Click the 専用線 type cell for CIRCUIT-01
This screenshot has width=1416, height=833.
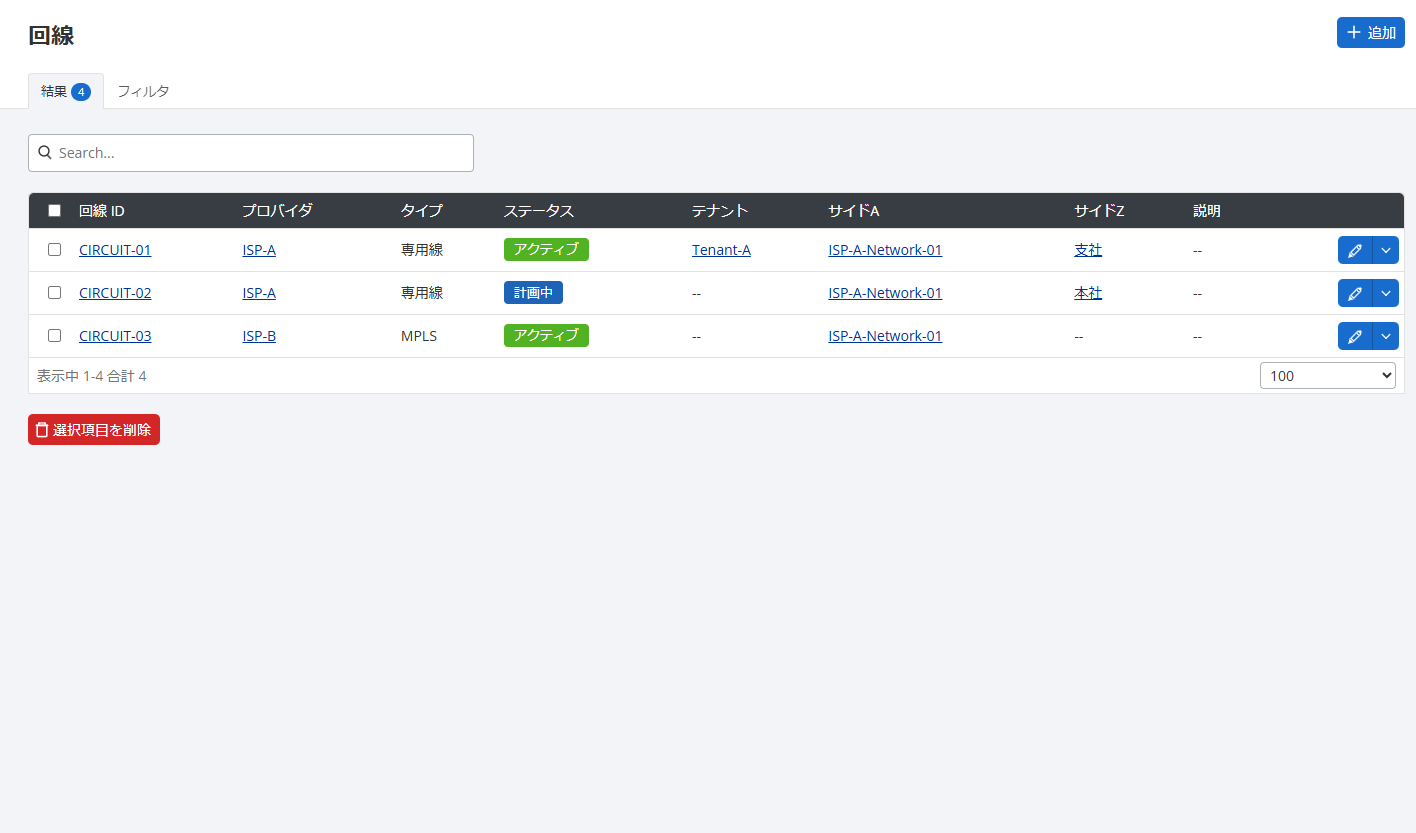(x=422, y=250)
